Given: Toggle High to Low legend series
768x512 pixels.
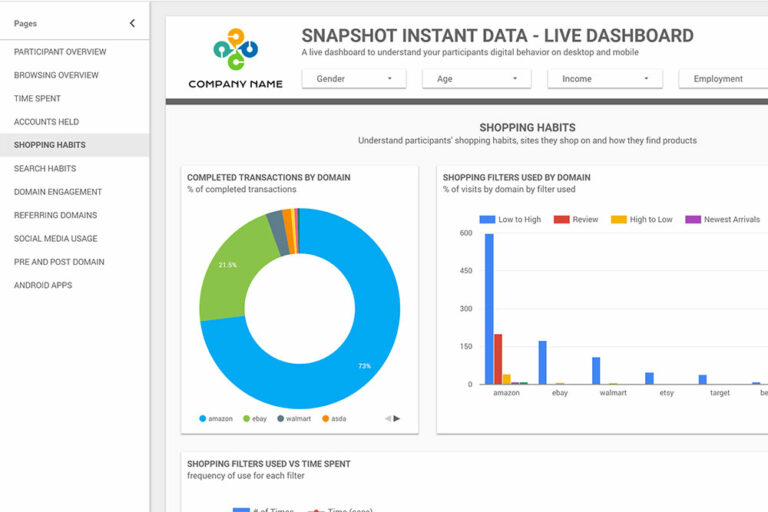Looking at the screenshot, I should (x=642, y=219).
